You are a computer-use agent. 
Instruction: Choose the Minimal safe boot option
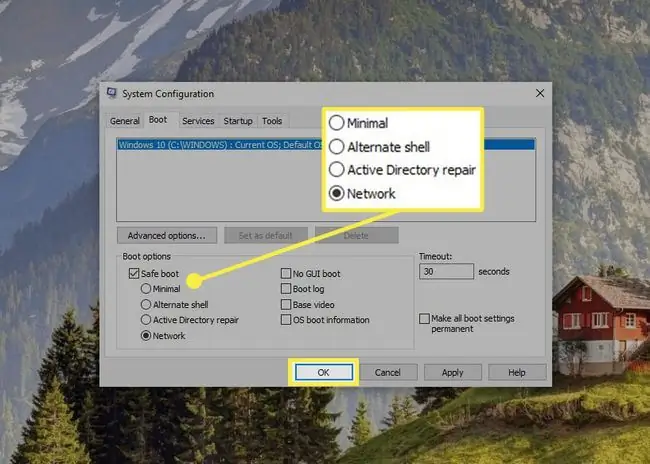point(146,289)
